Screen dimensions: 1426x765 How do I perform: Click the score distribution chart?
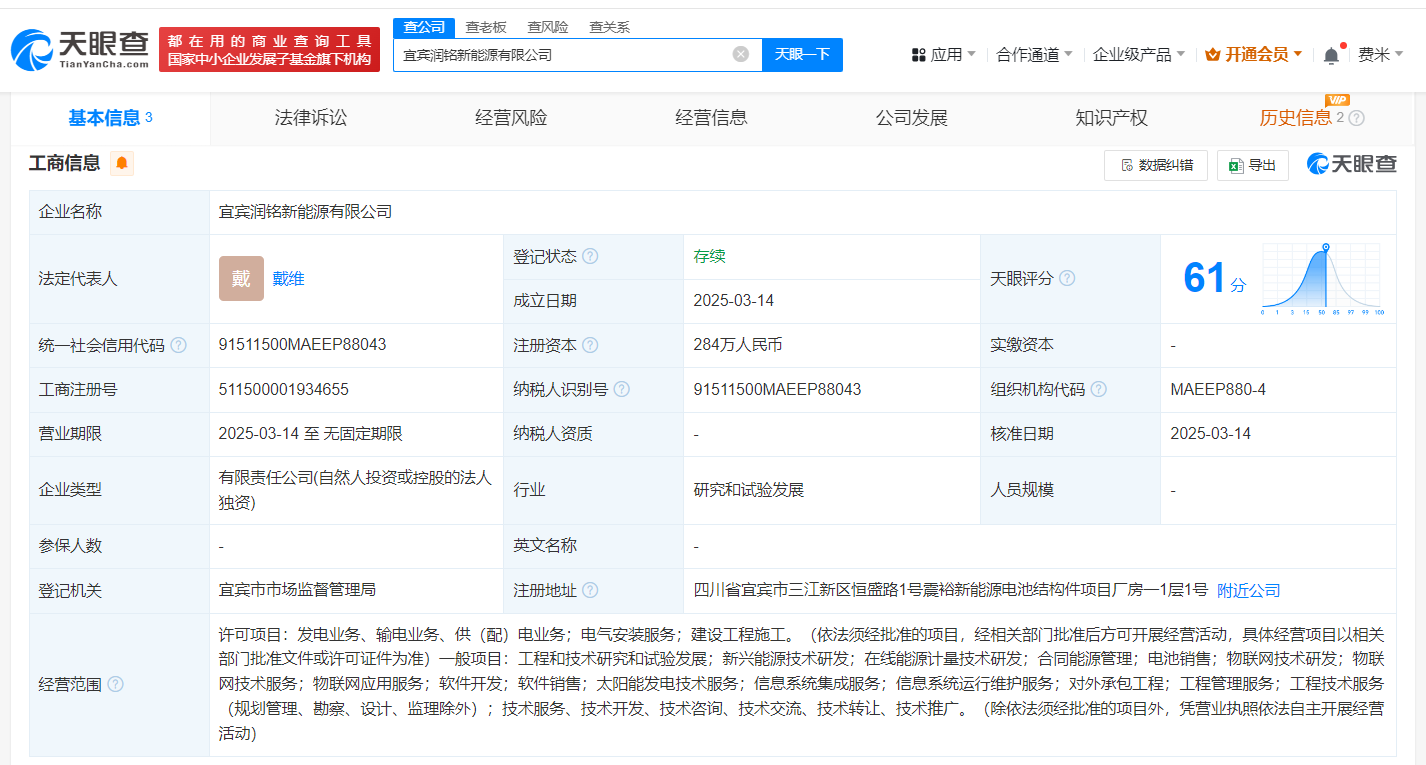click(1322, 279)
